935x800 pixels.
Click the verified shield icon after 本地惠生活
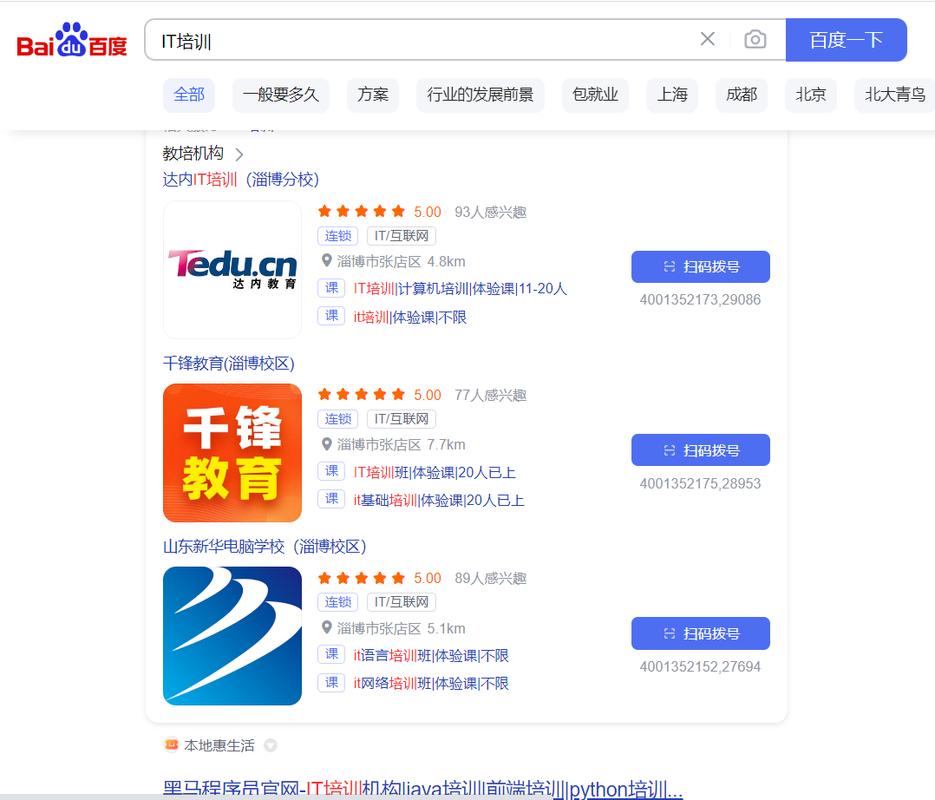point(271,745)
